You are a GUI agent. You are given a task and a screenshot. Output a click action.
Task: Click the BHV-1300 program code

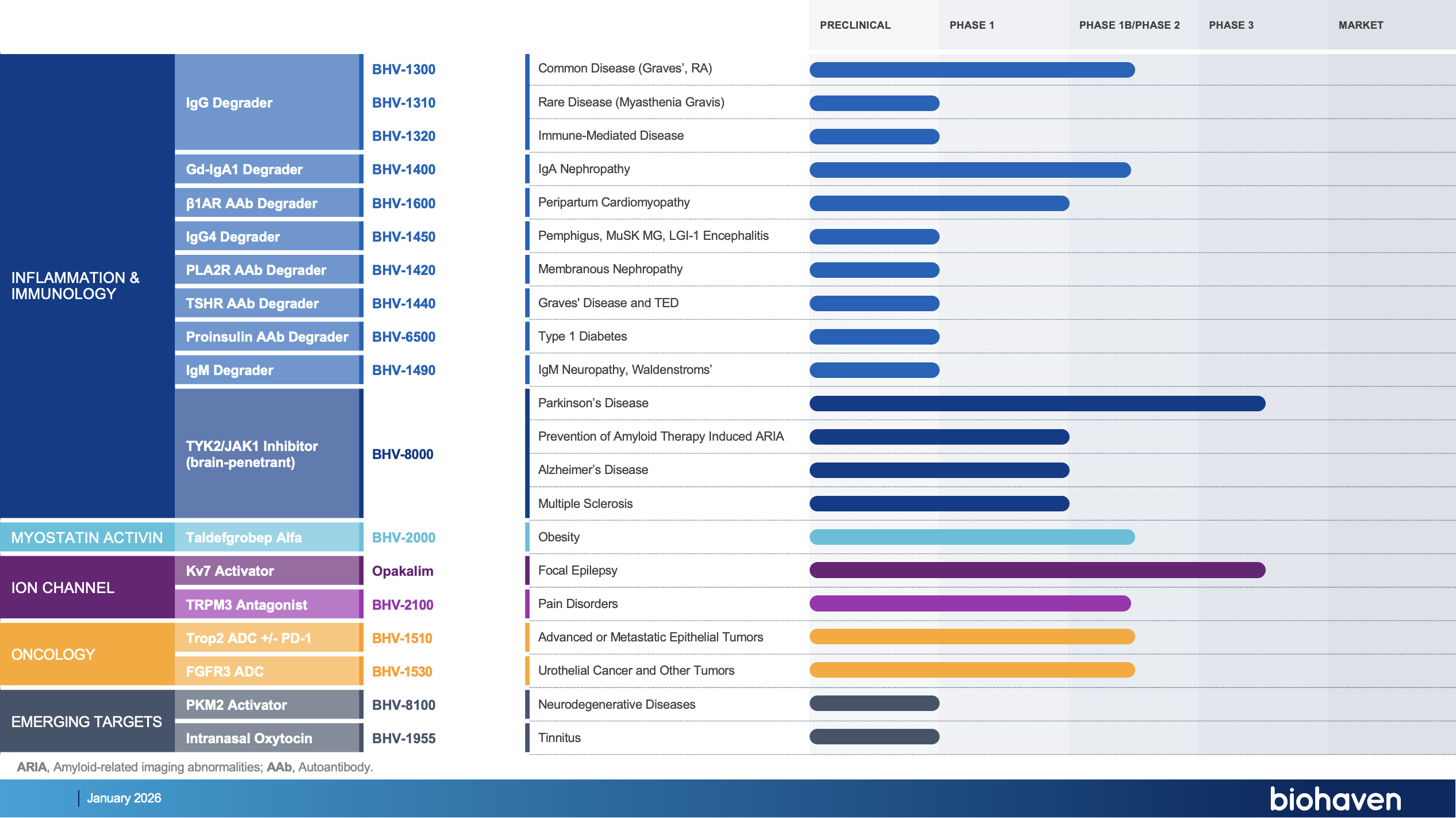tap(403, 70)
